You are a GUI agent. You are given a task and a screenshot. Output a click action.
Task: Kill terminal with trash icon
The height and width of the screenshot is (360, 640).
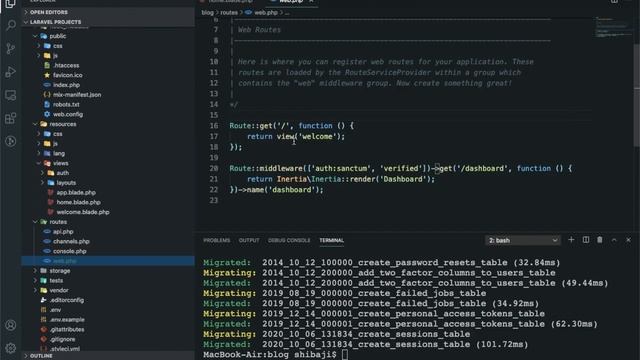pyautogui.click(x=600, y=240)
